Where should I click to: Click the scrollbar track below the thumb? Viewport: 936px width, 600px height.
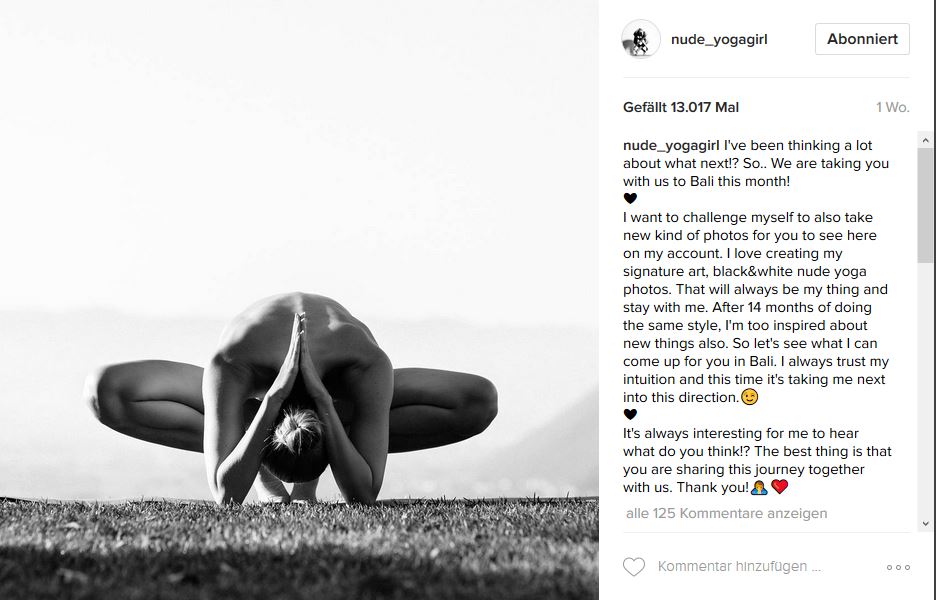[x=926, y=389]
